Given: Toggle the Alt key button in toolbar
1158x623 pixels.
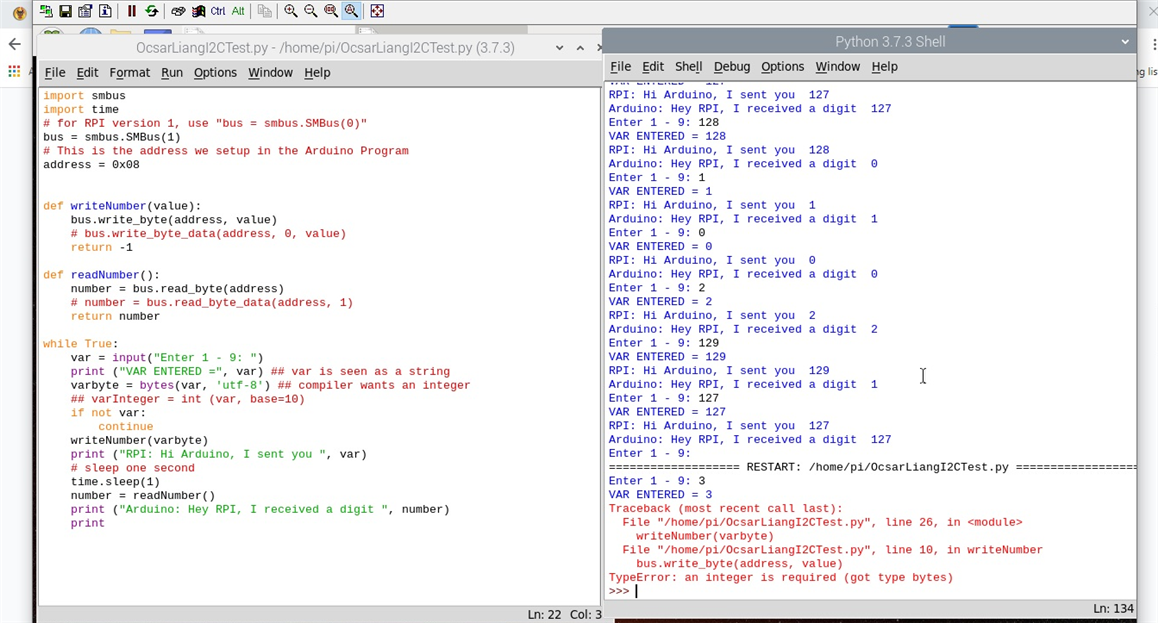Looking at the screenshot, I should coord(238,11).
